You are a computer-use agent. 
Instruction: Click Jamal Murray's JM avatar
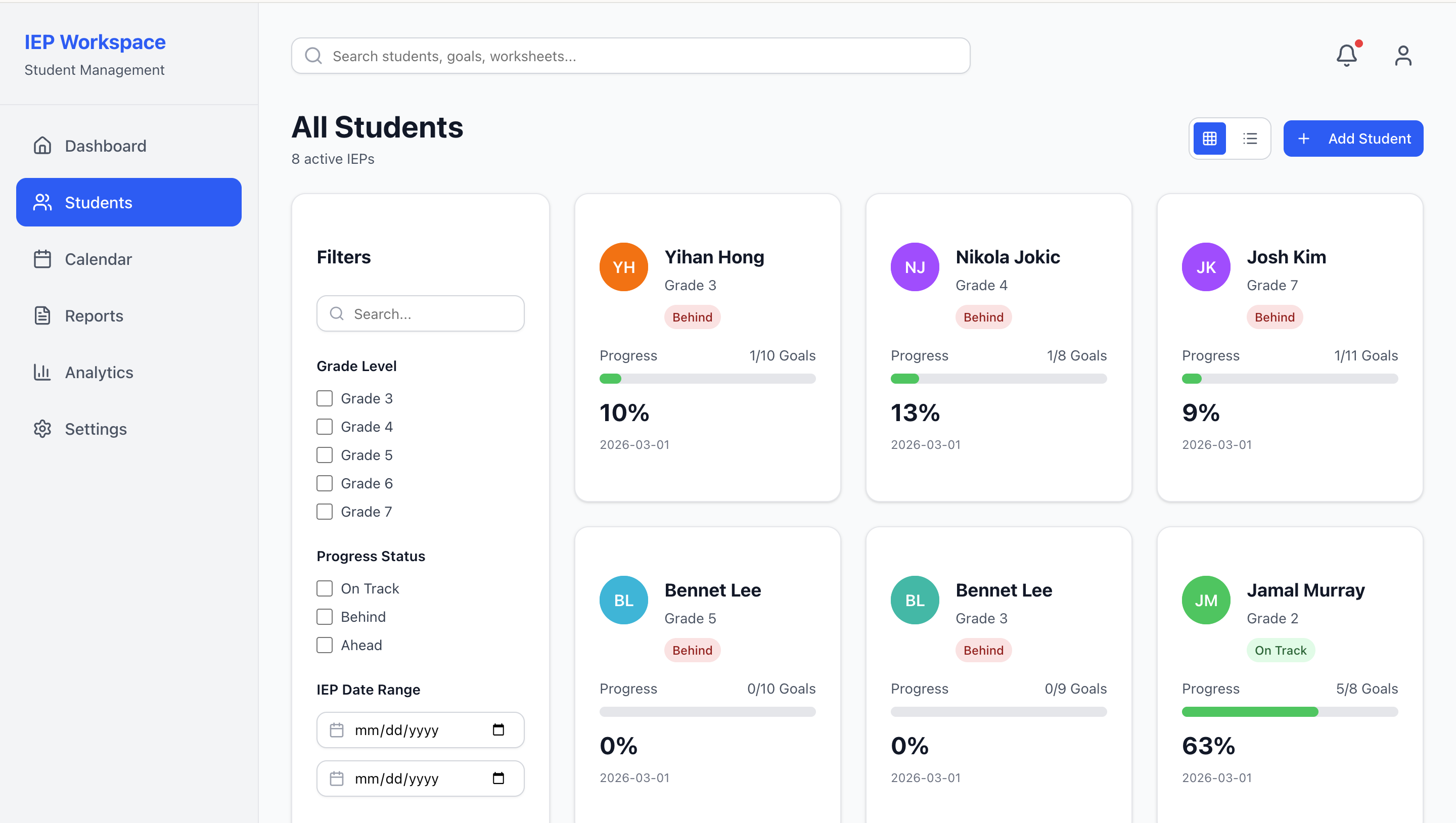click(x=1206, y=600)
